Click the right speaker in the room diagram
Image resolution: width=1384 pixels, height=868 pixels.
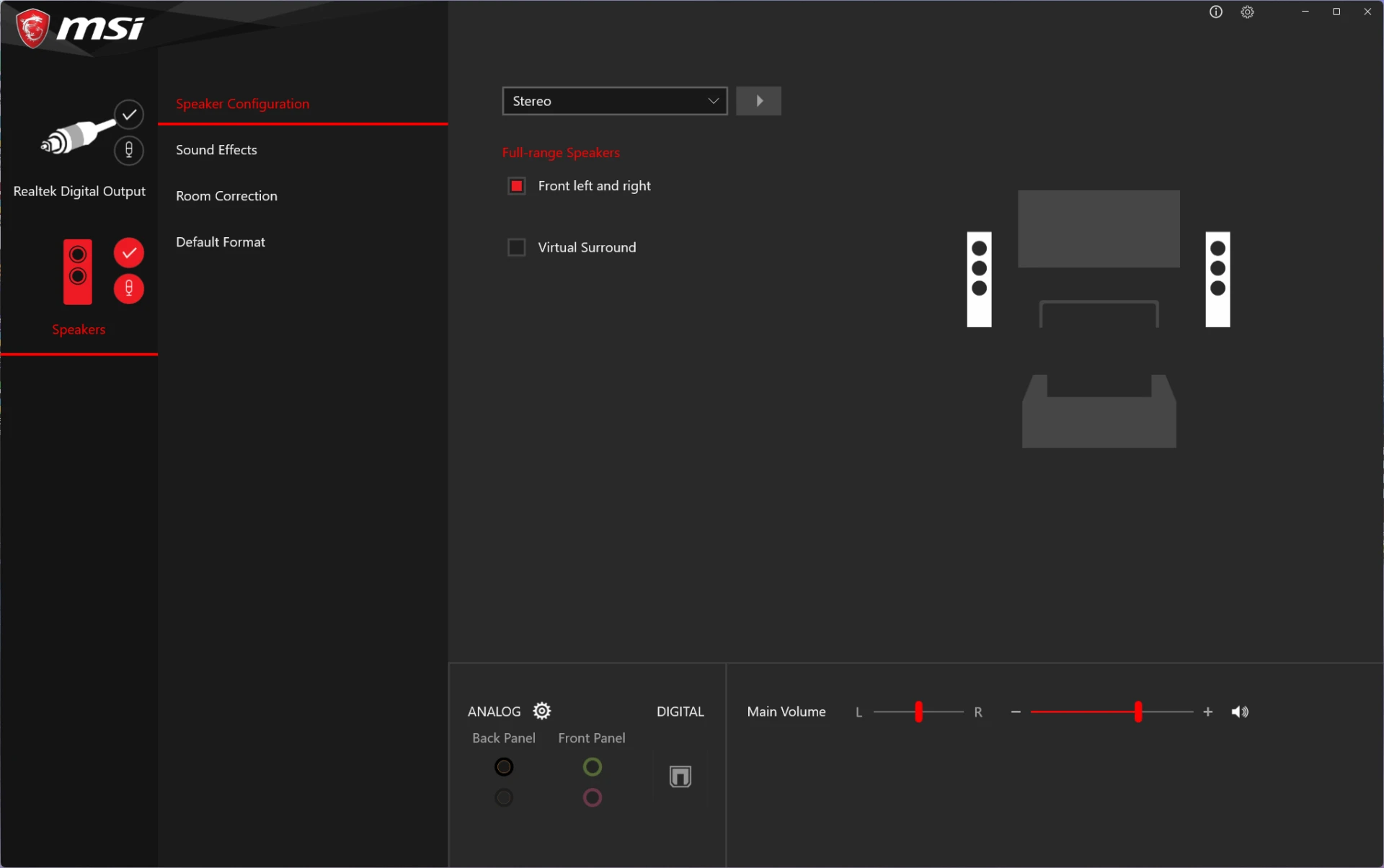[x=1217, y=279]
